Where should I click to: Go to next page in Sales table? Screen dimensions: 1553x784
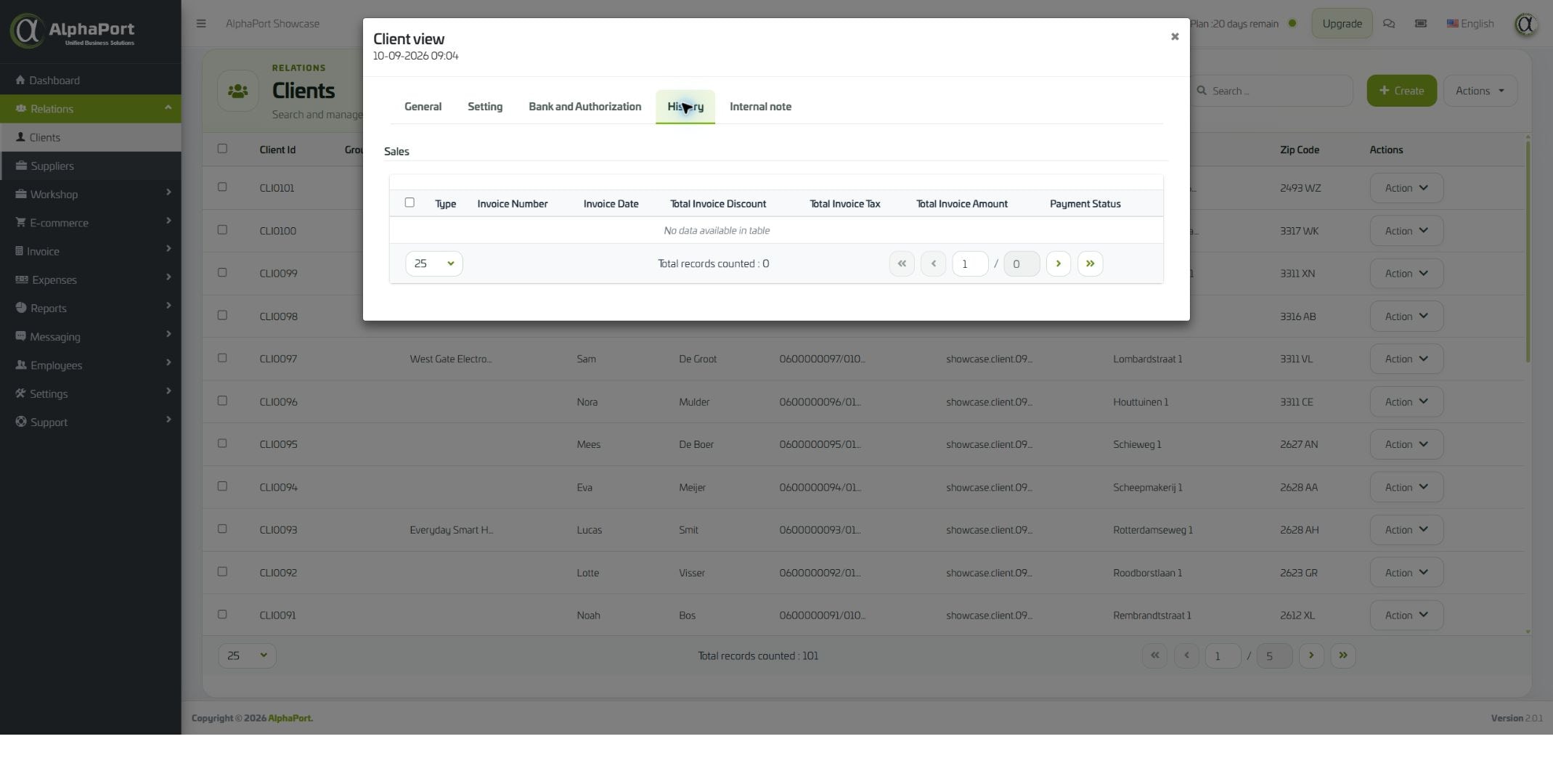point(1059,264)
